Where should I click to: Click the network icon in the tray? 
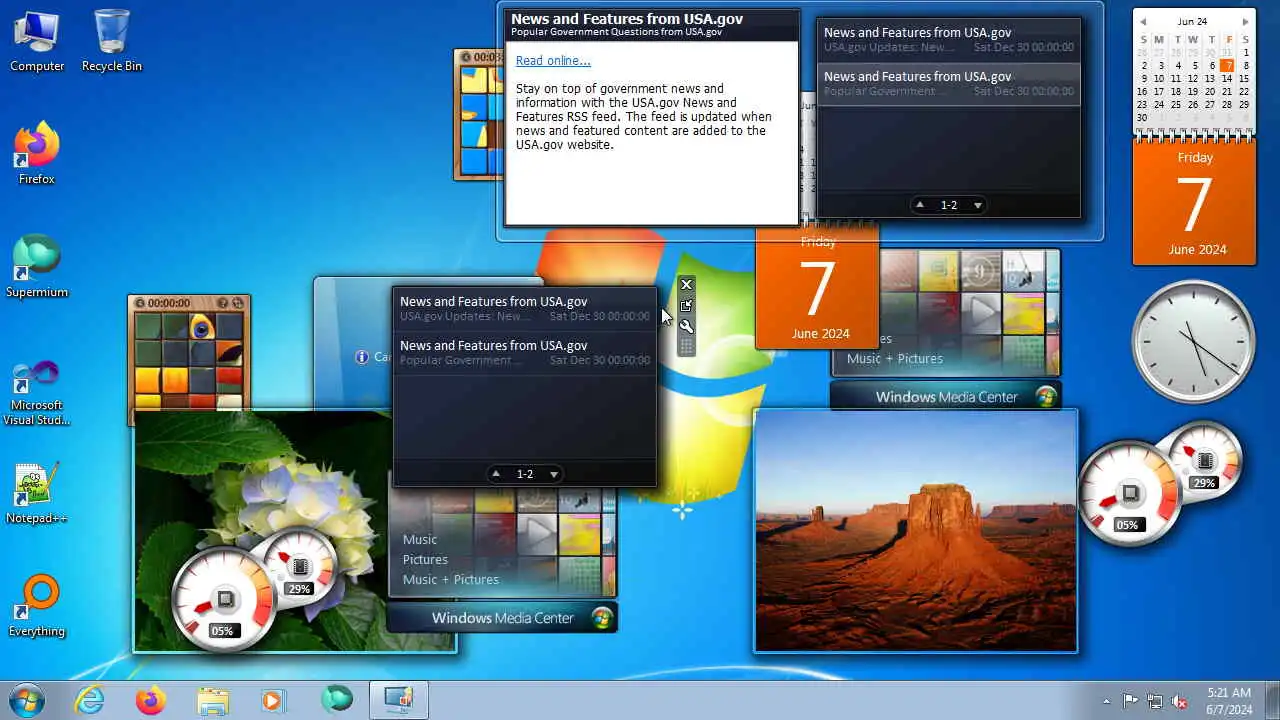1155,701
